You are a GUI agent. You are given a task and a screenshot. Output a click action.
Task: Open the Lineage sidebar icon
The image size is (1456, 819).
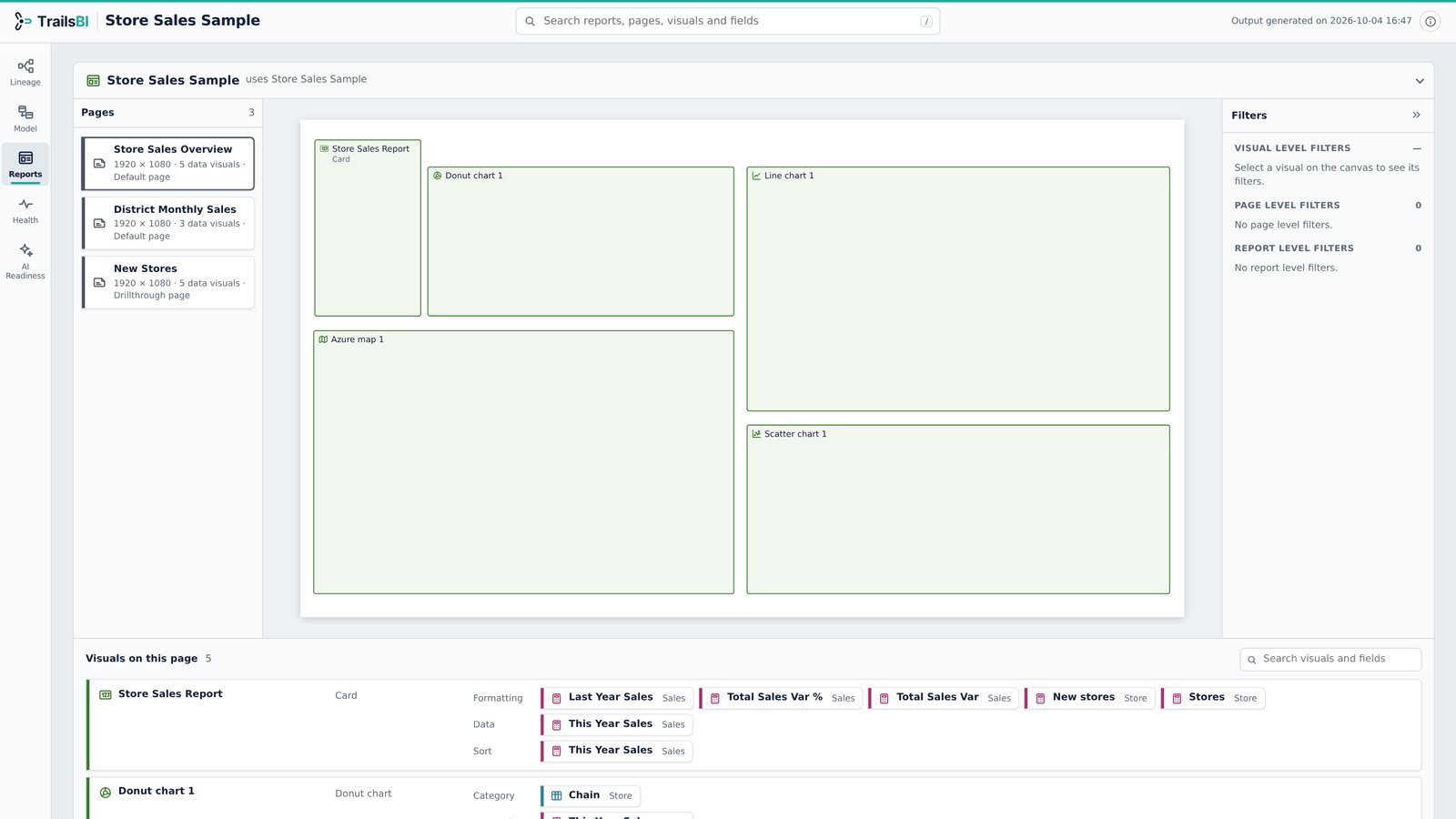pos(25,73)
